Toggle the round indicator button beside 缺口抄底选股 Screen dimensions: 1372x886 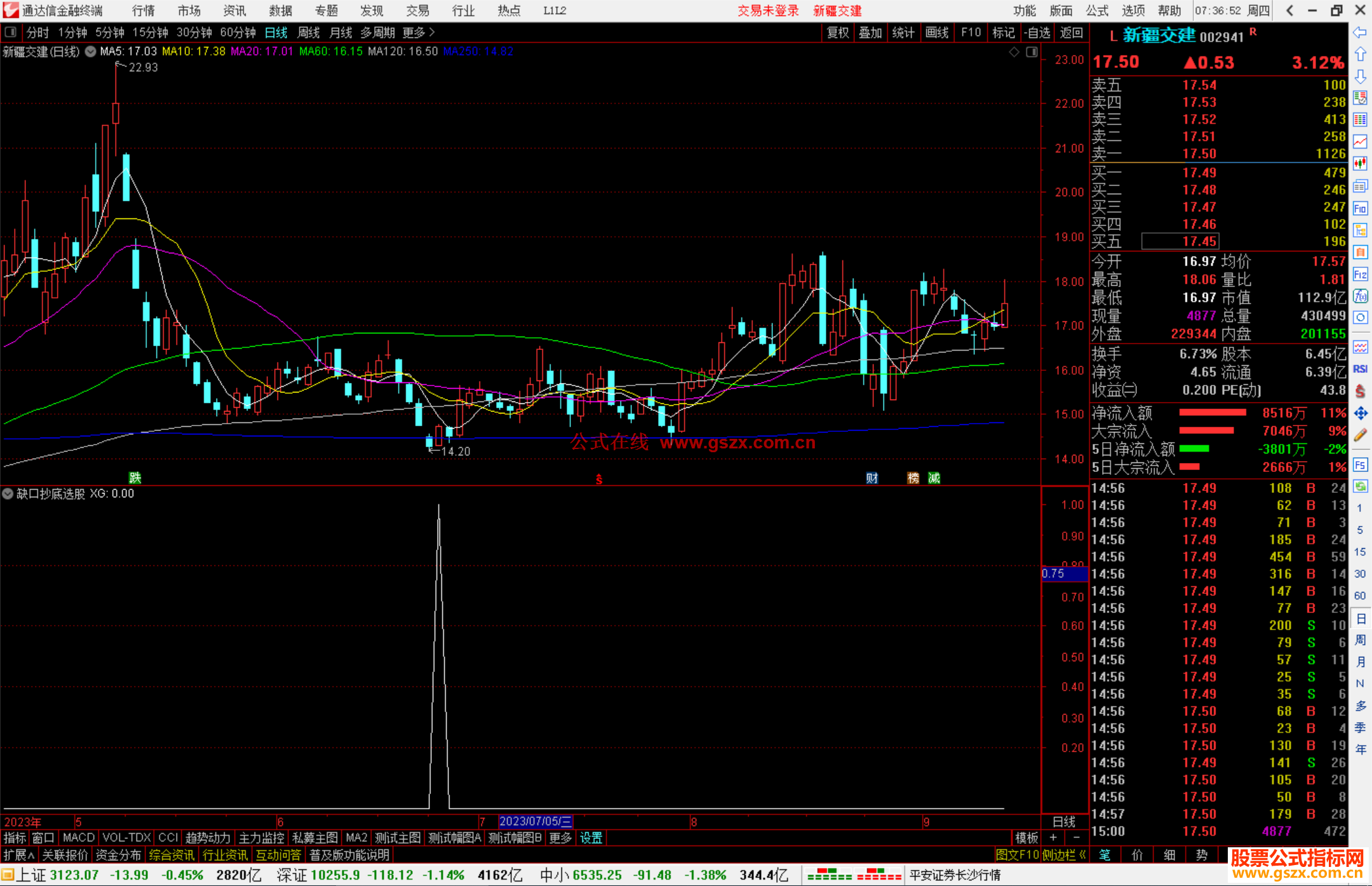tap(8, 493)
